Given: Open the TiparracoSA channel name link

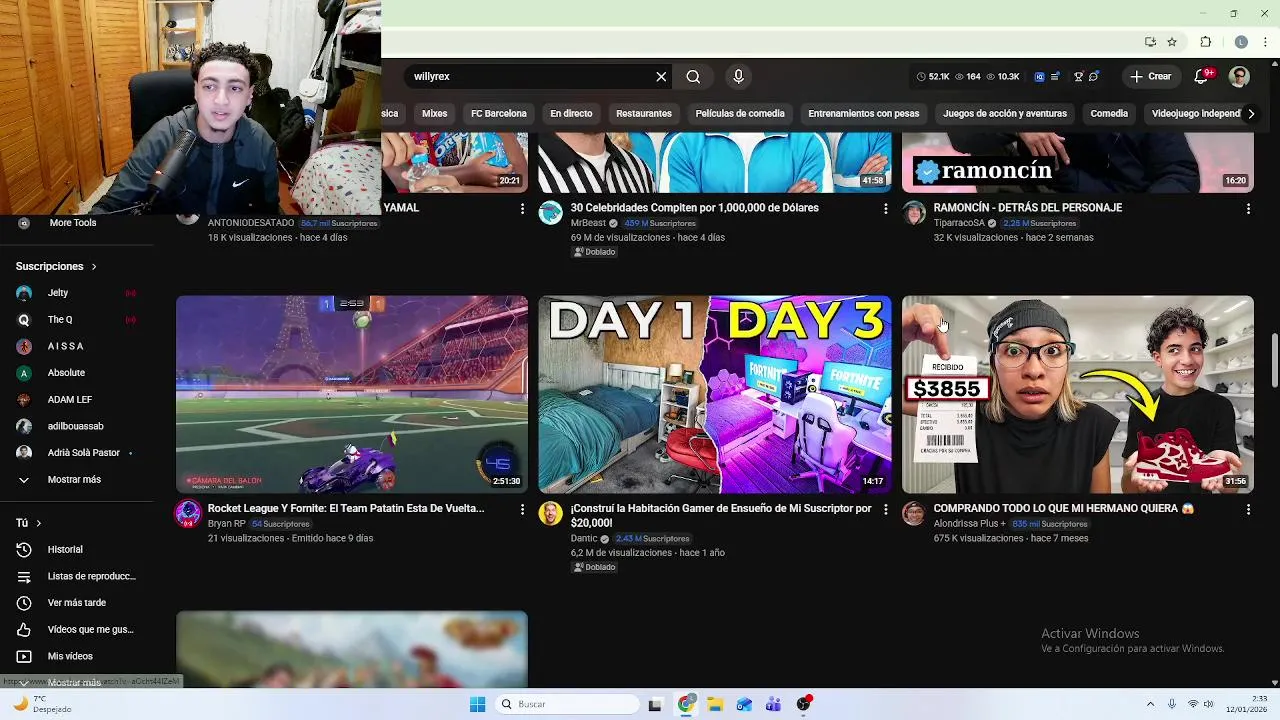Looking at the screenshot, I should point(959,223).
